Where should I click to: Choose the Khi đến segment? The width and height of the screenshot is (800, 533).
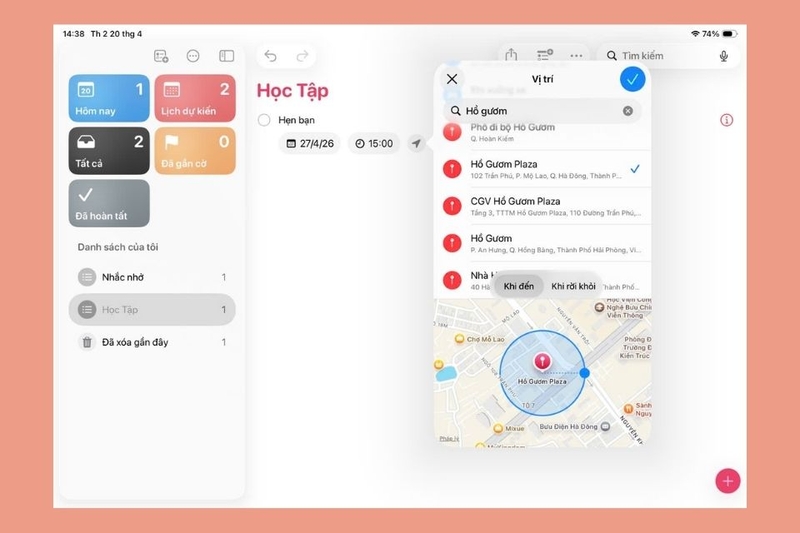coord(518,286)
